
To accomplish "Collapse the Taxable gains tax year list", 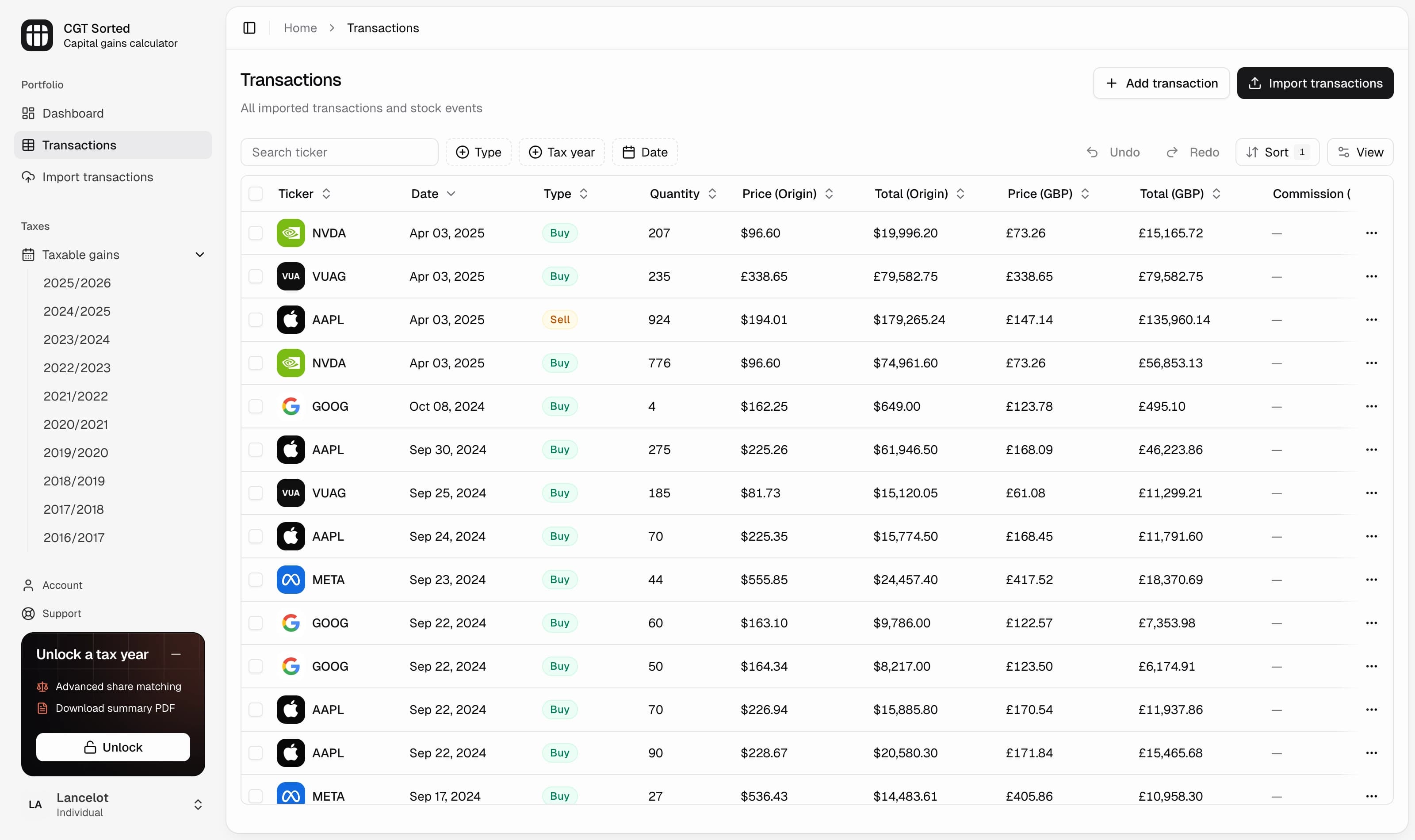I will (199, 254).
